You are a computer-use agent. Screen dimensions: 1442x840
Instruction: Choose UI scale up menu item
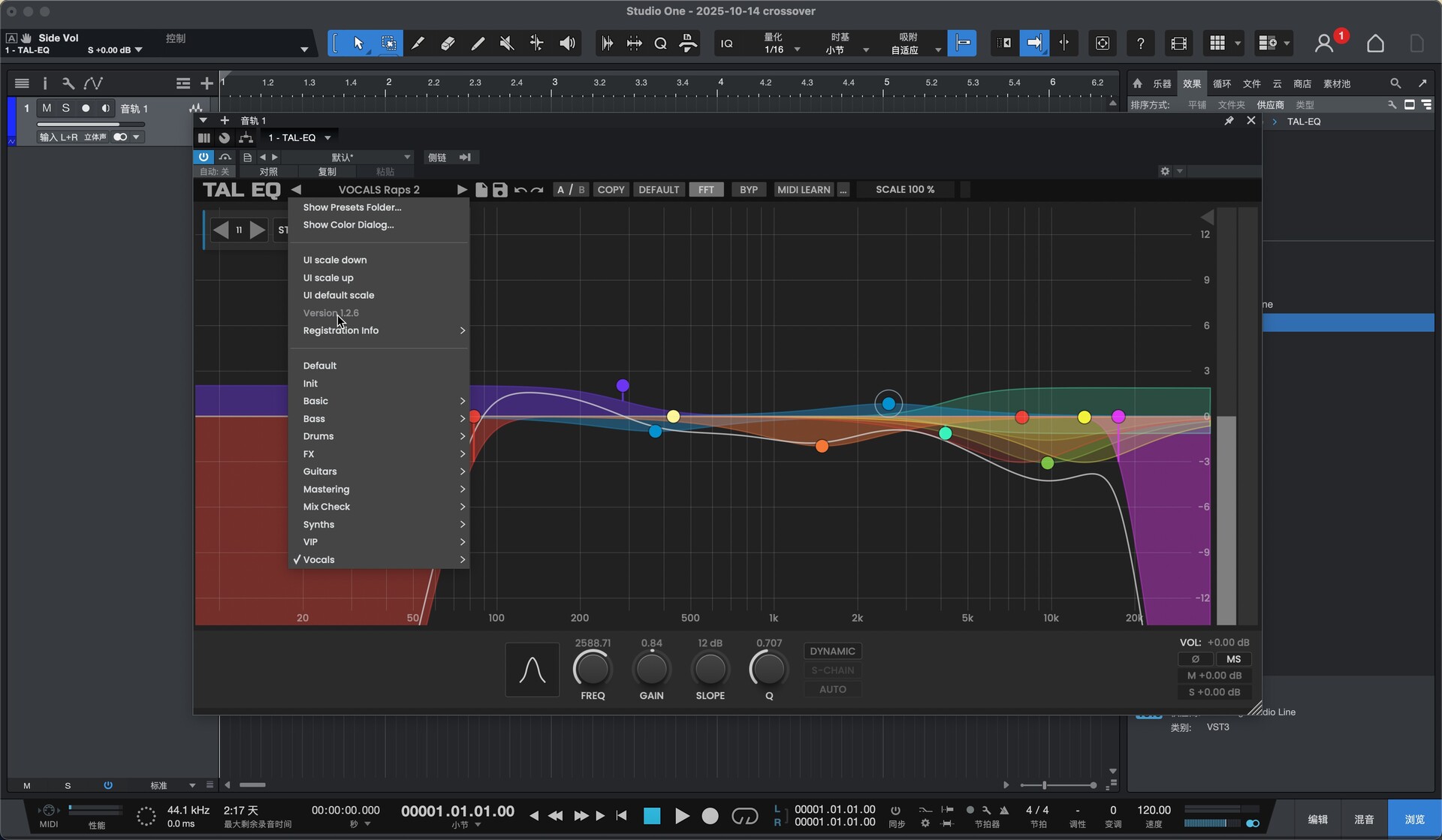(x=328, y=278)
